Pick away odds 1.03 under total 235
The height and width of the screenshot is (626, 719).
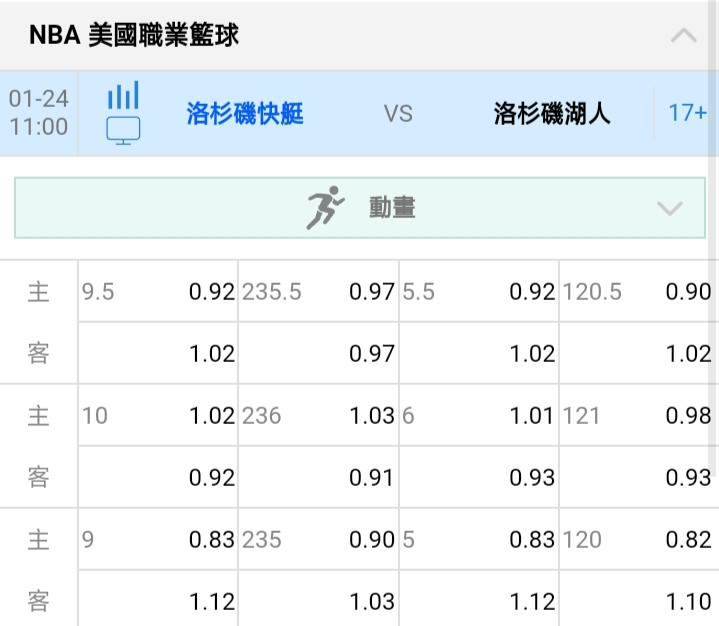click(x=371, y=601)
